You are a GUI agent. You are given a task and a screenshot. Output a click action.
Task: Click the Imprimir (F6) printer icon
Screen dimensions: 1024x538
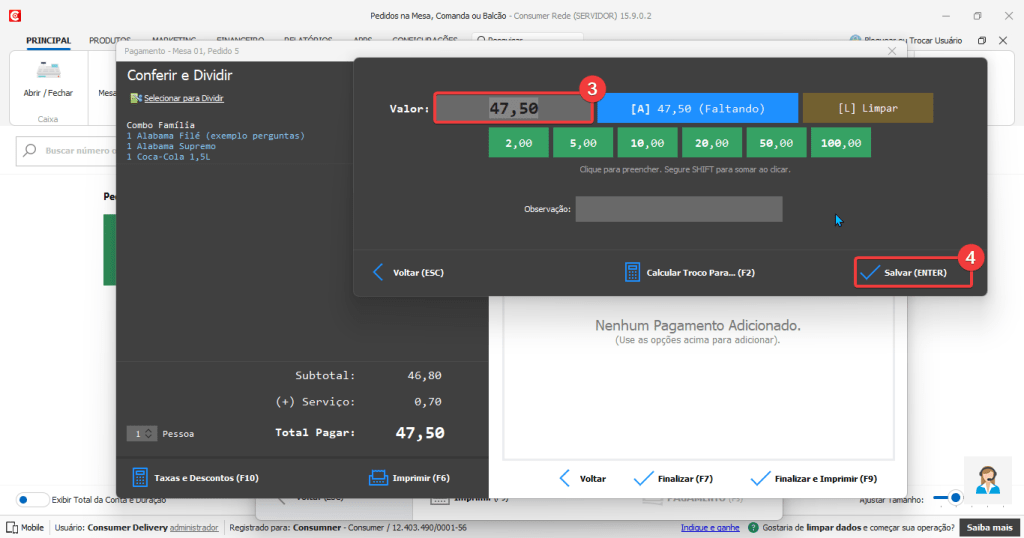coord(378,478)
